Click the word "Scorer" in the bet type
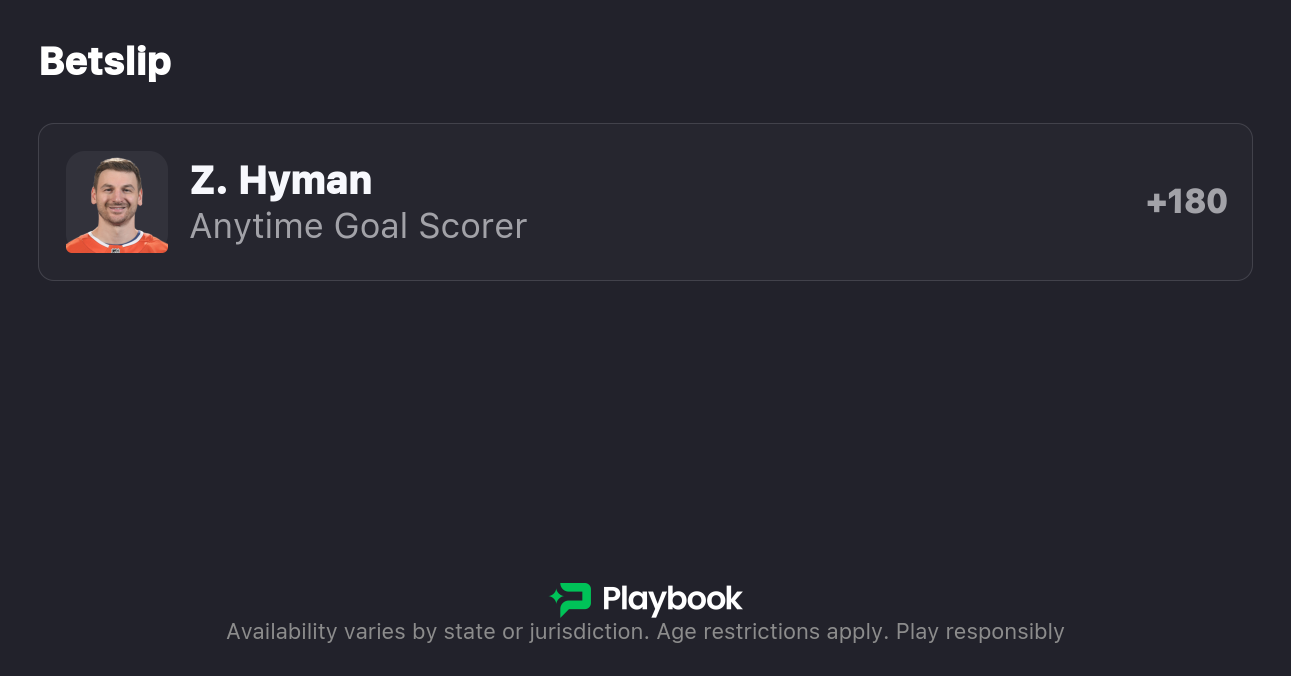 [x=472, y=227]
